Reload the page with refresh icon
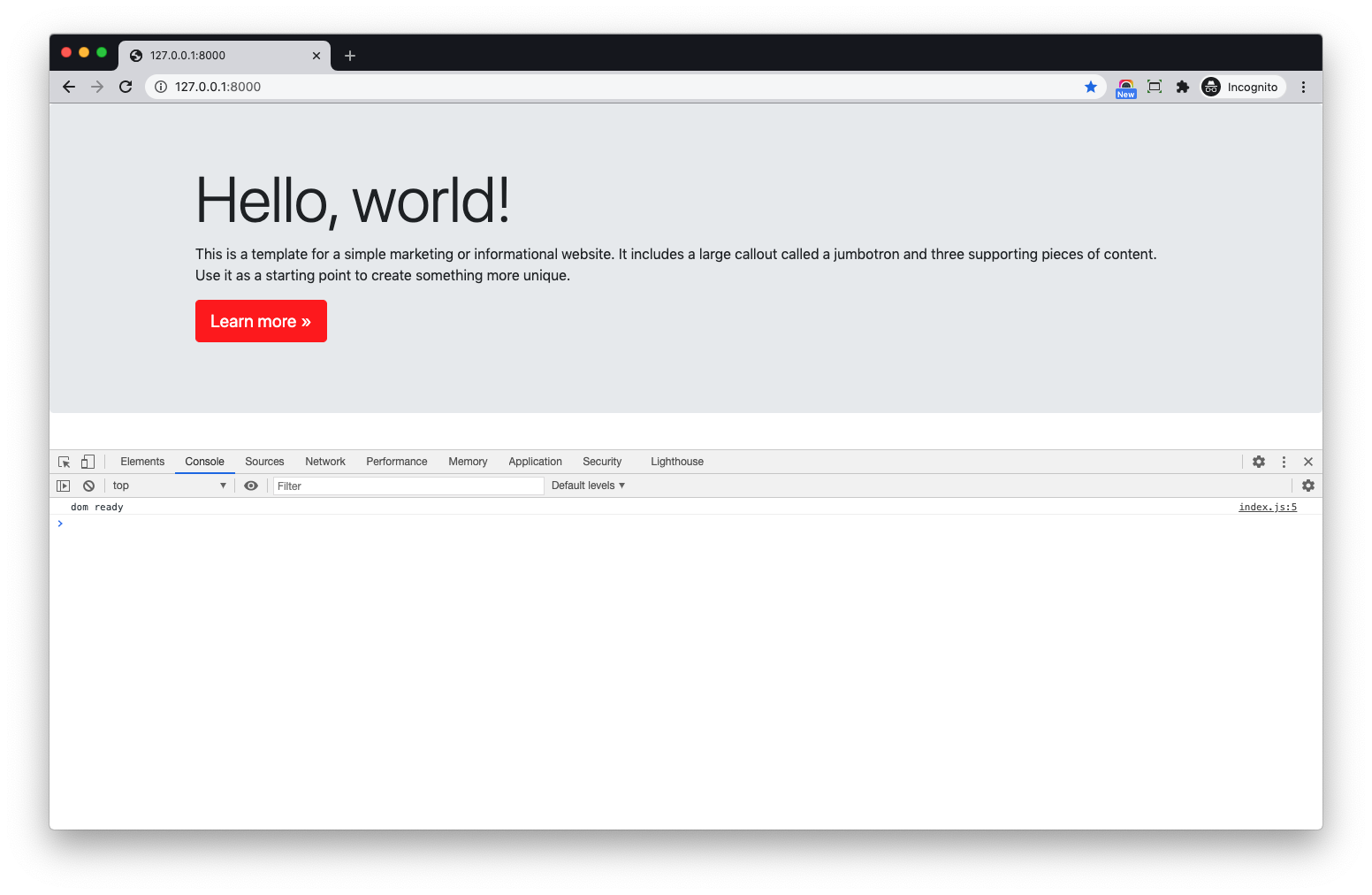This screenshot has height=895, width=1372. coord(126,87)
